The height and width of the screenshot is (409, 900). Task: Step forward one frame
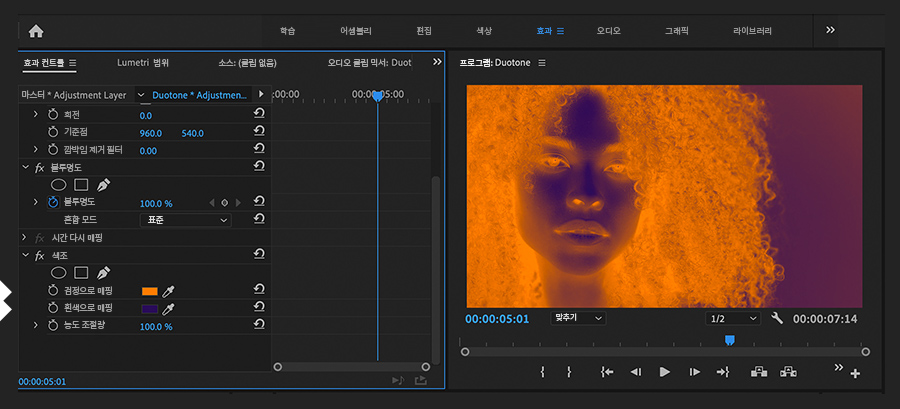point(695,372)
